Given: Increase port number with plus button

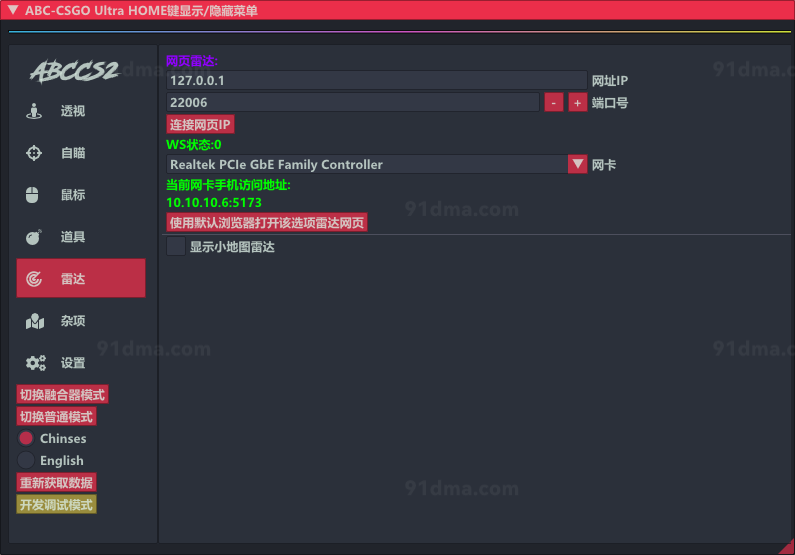Looking at the screenshot, I should pos(577,102).
